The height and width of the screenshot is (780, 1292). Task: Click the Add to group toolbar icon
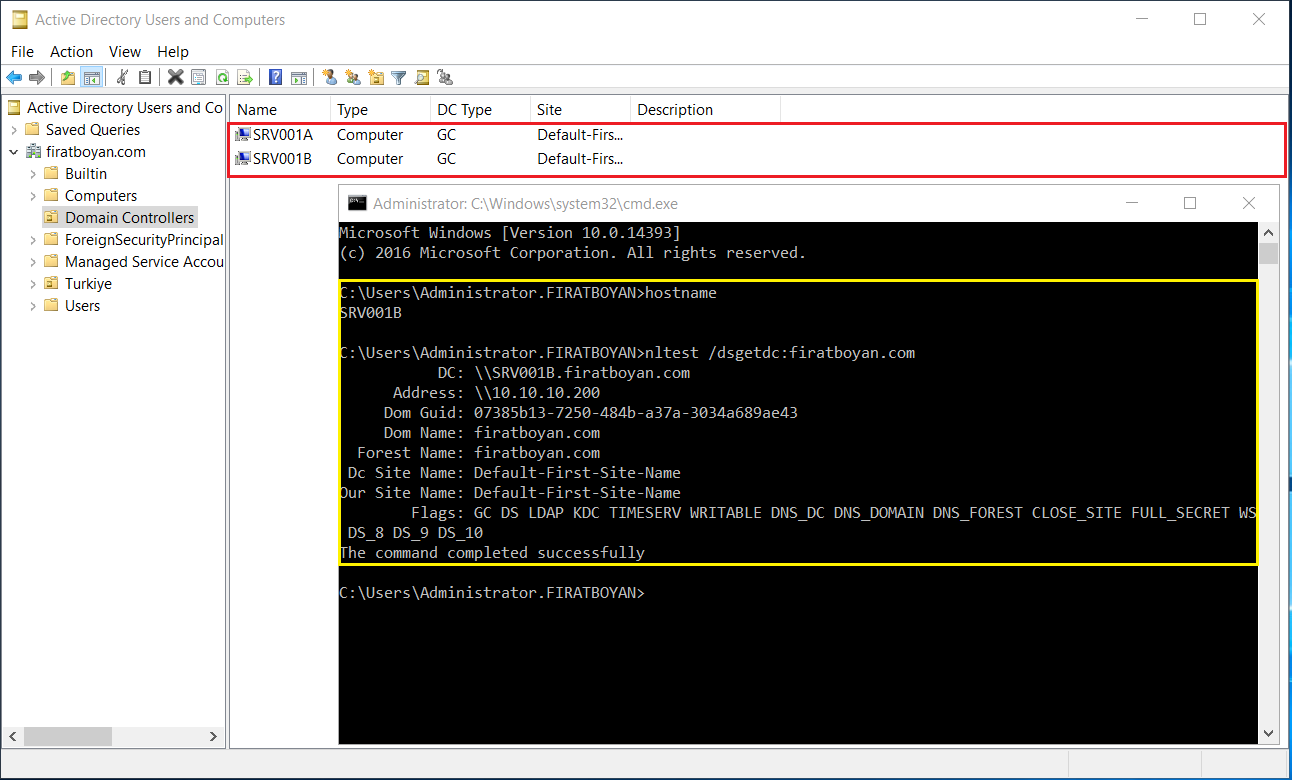[x=445, y=77]
